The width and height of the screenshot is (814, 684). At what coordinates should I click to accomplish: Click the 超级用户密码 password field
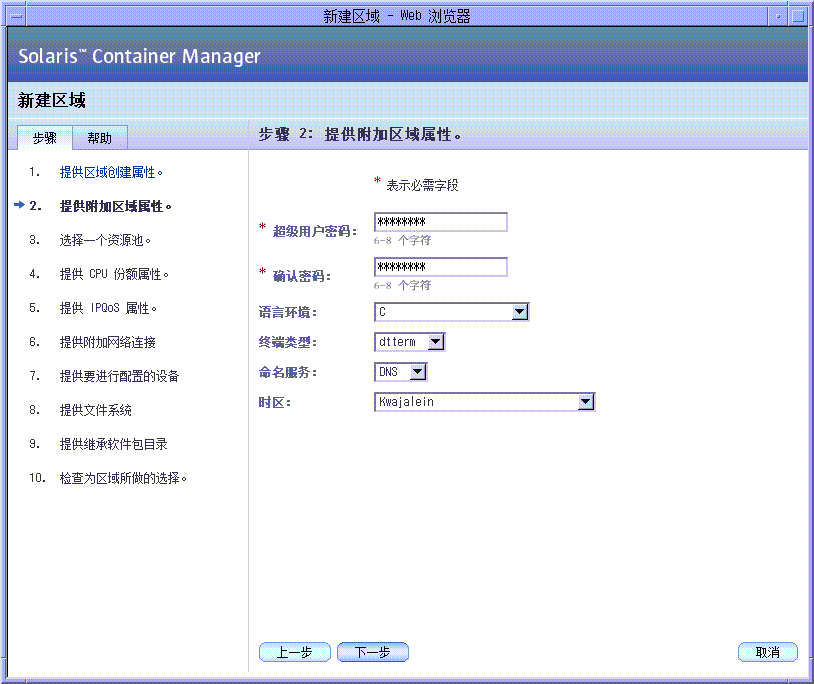point(441,222)
